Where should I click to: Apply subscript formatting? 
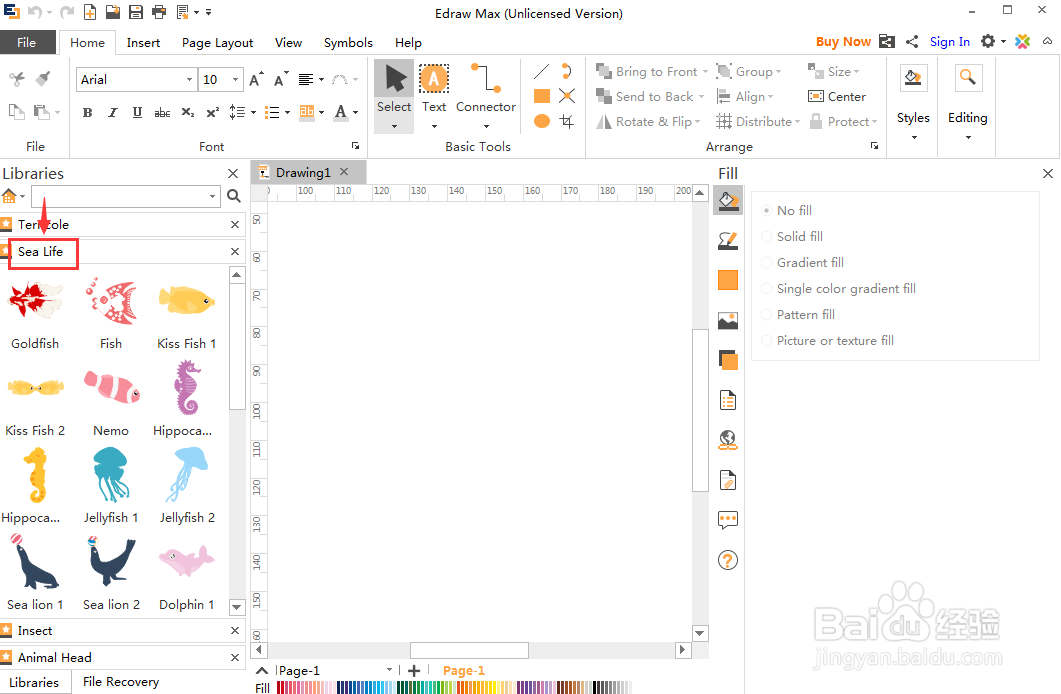(x=187, y=112)
